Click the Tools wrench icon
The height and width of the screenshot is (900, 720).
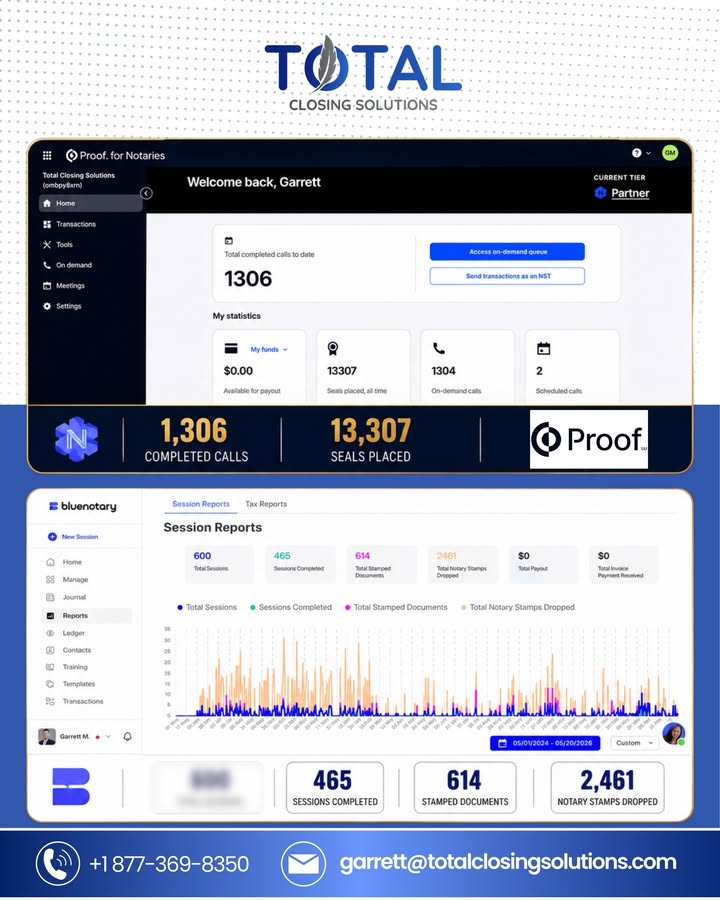pos(47,245)
